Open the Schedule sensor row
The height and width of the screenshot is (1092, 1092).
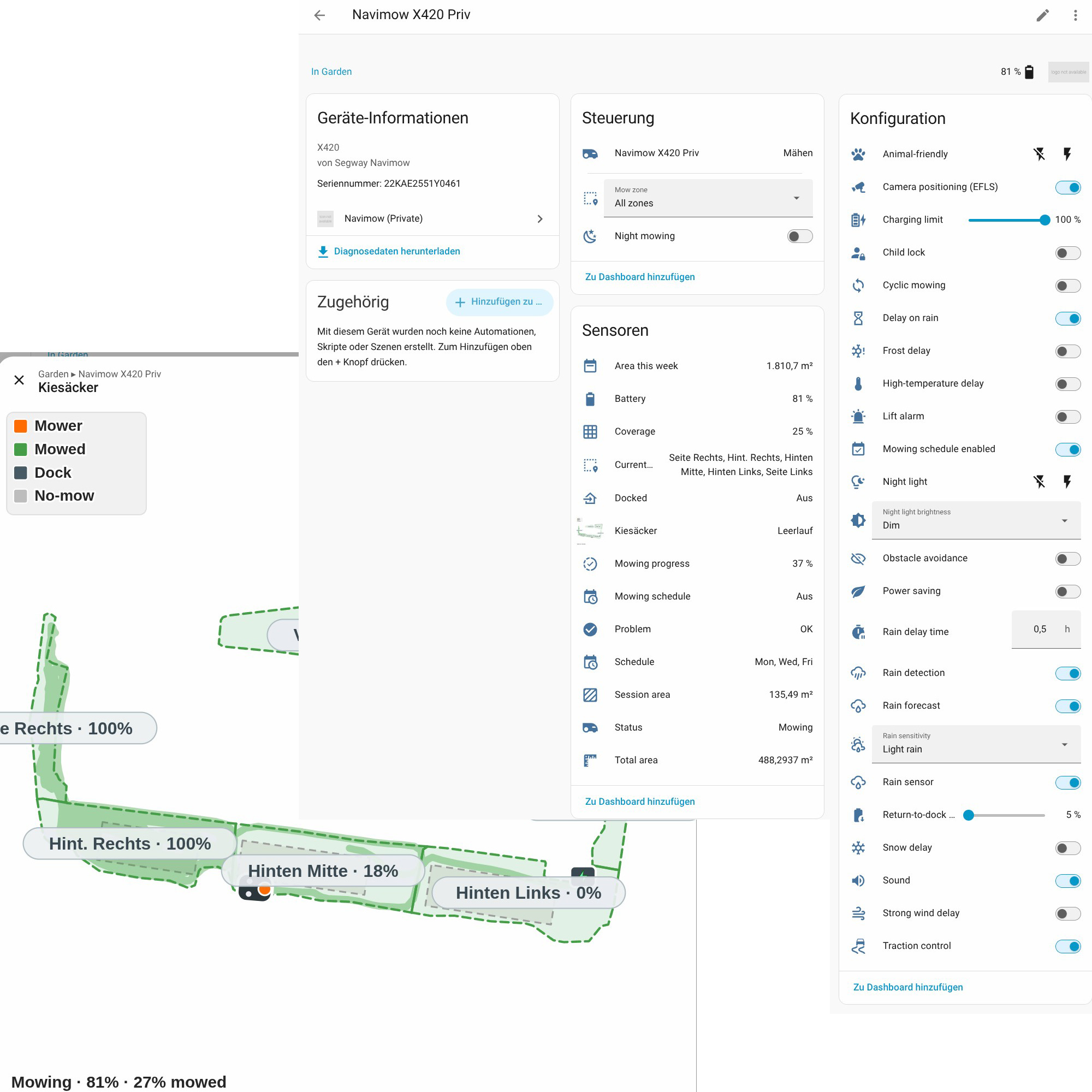(x=697, y=662)
